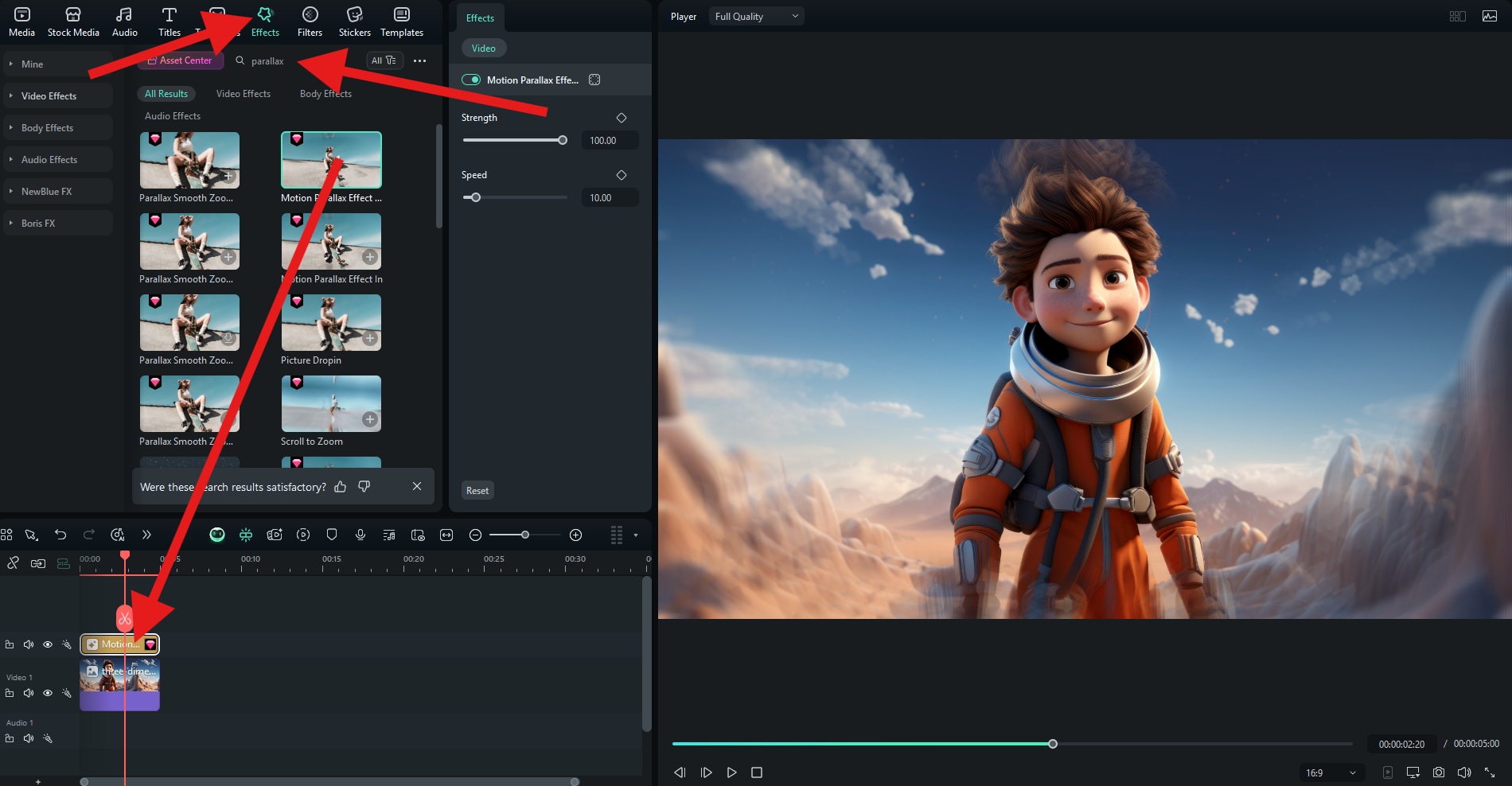Click the voiceover microphone icon
The height and width of the screenshot is (786, 1512).
click(x=360, y=535)
